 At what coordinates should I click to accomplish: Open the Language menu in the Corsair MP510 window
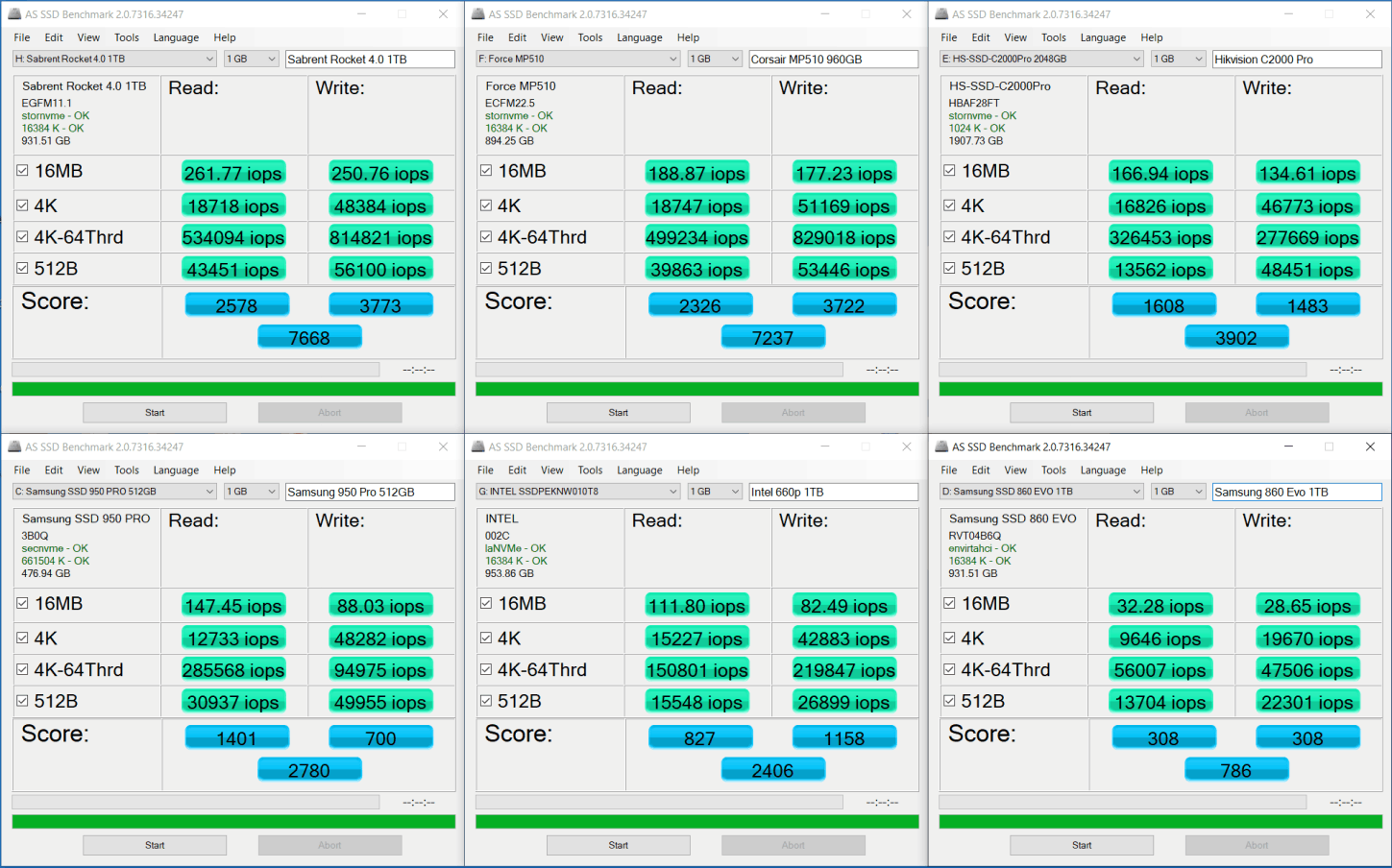[x=640, y=37]
